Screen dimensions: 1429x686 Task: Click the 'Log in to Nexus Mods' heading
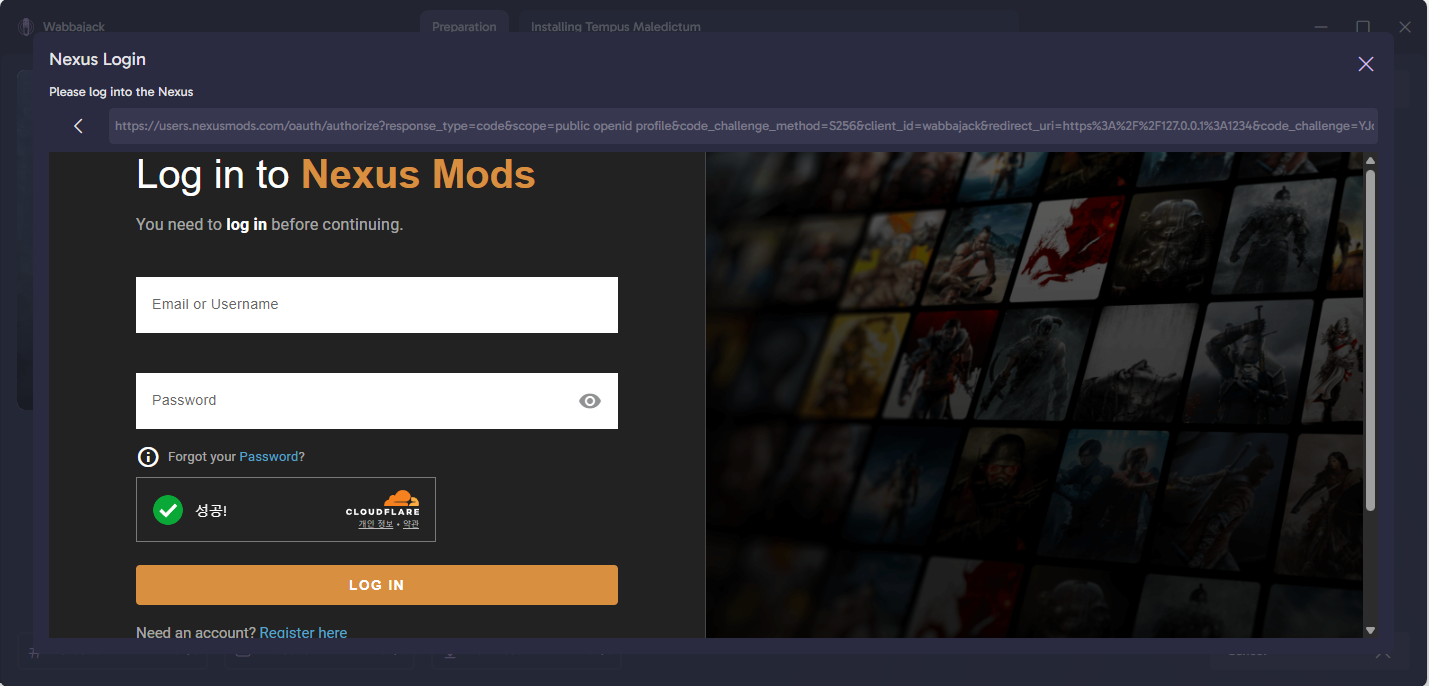(336, 175)
